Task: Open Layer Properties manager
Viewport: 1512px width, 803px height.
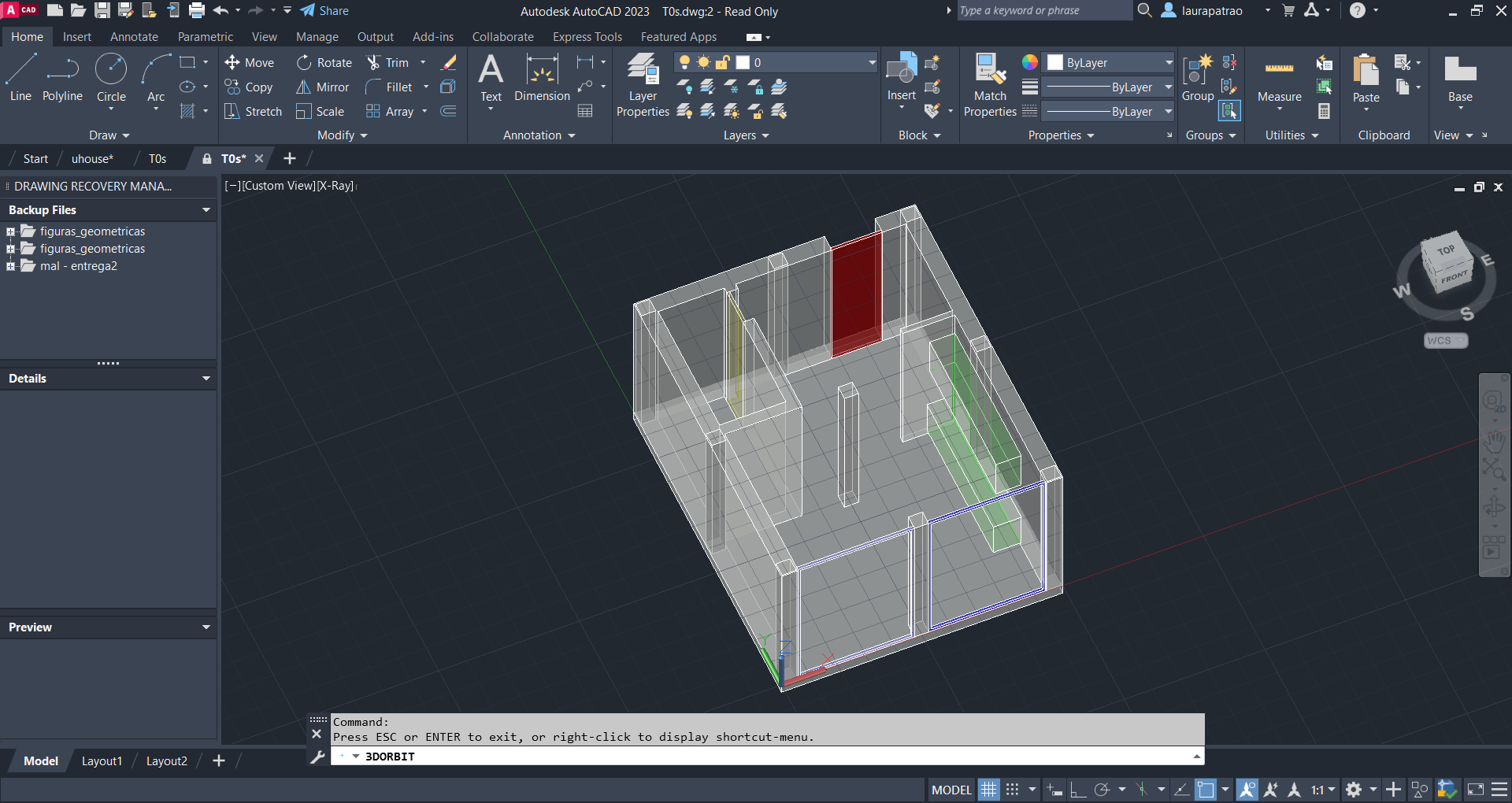Action: (643, 85)
